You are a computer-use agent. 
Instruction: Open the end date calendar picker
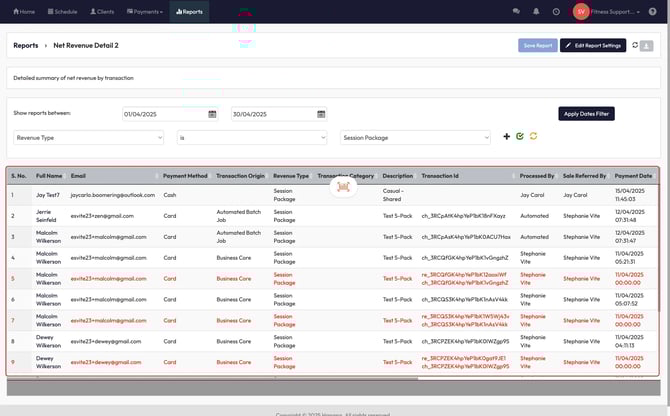tap(320, 114)
